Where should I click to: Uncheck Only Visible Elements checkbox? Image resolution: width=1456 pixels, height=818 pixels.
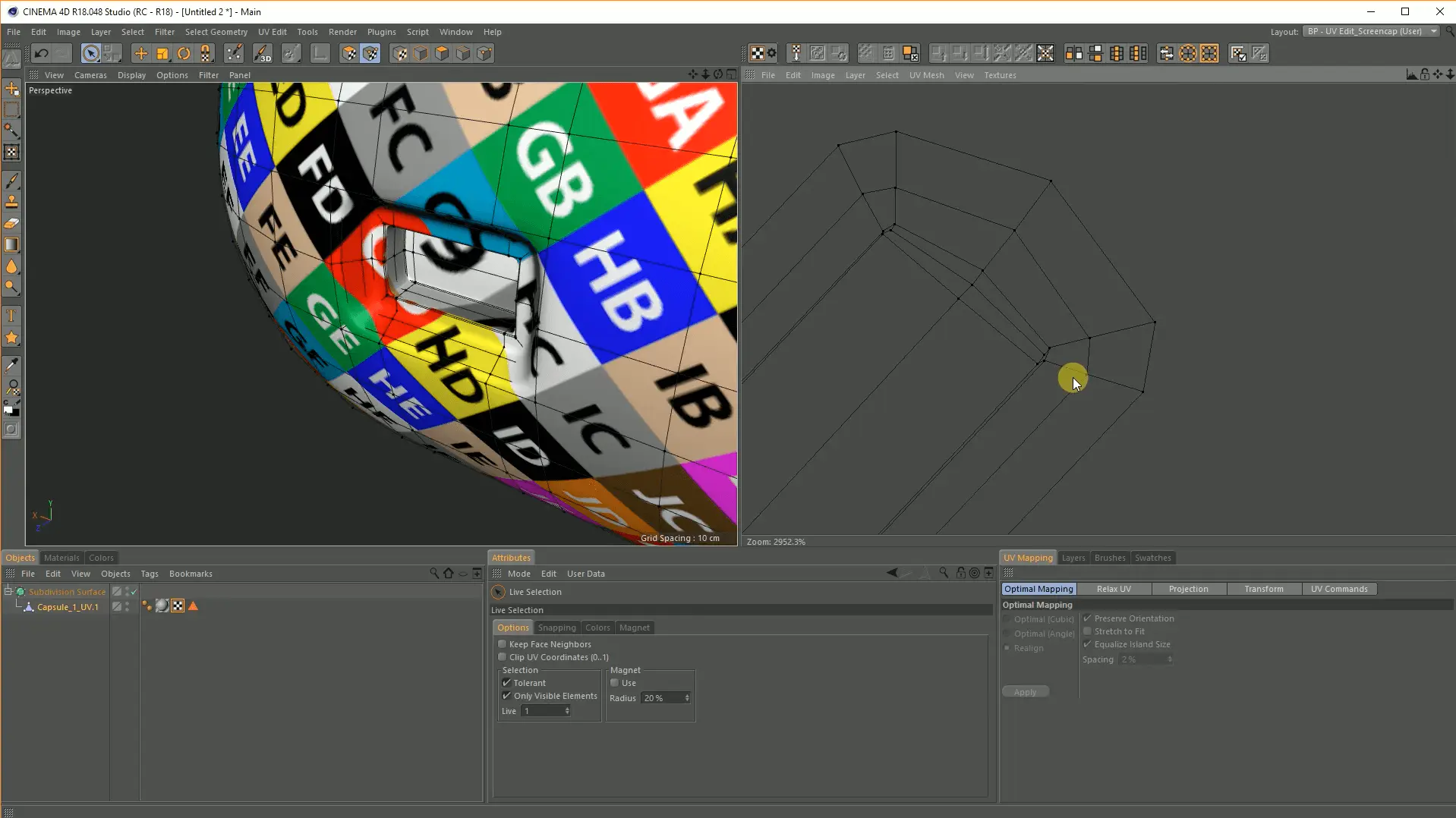coord(506,696)
